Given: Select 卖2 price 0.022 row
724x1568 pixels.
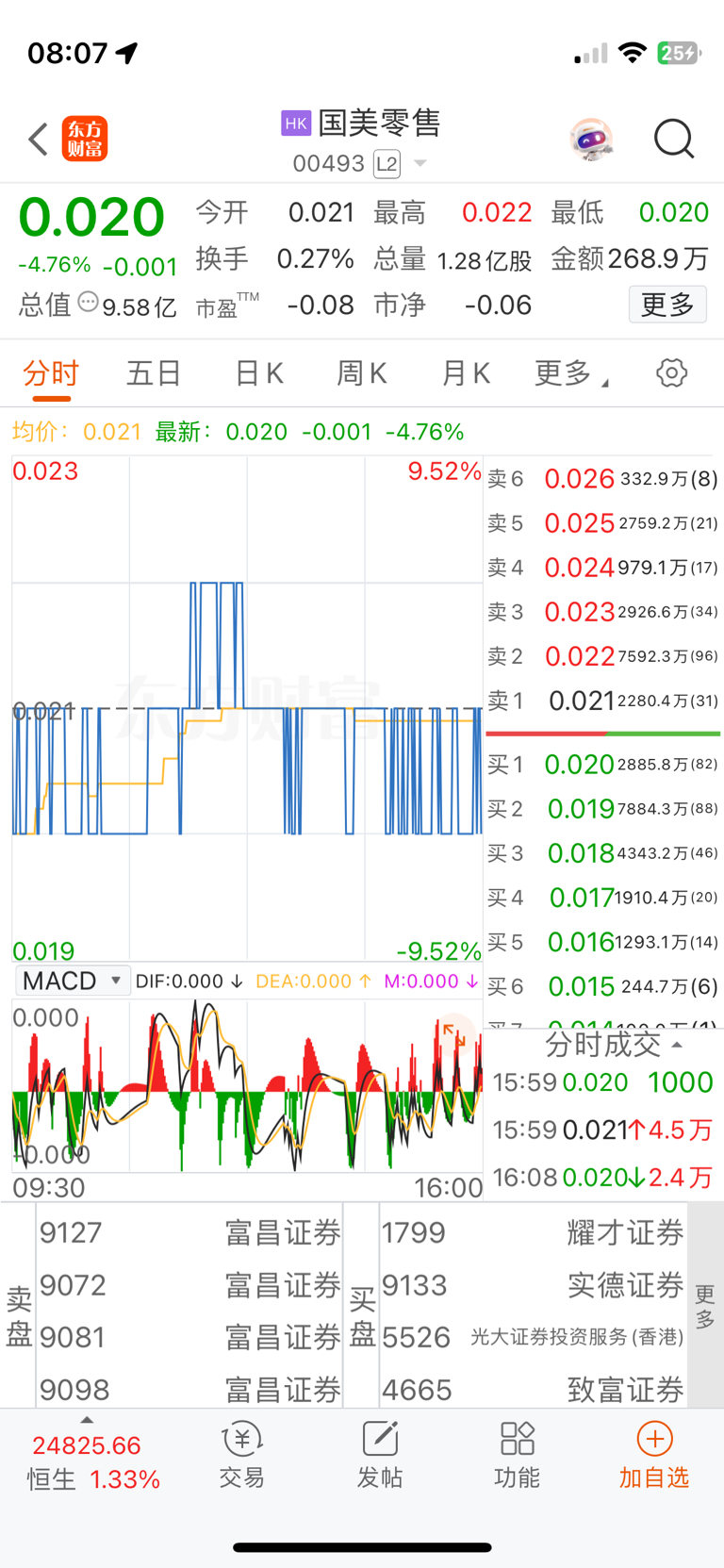Looking at the screenshot, I should coord(602,656).
